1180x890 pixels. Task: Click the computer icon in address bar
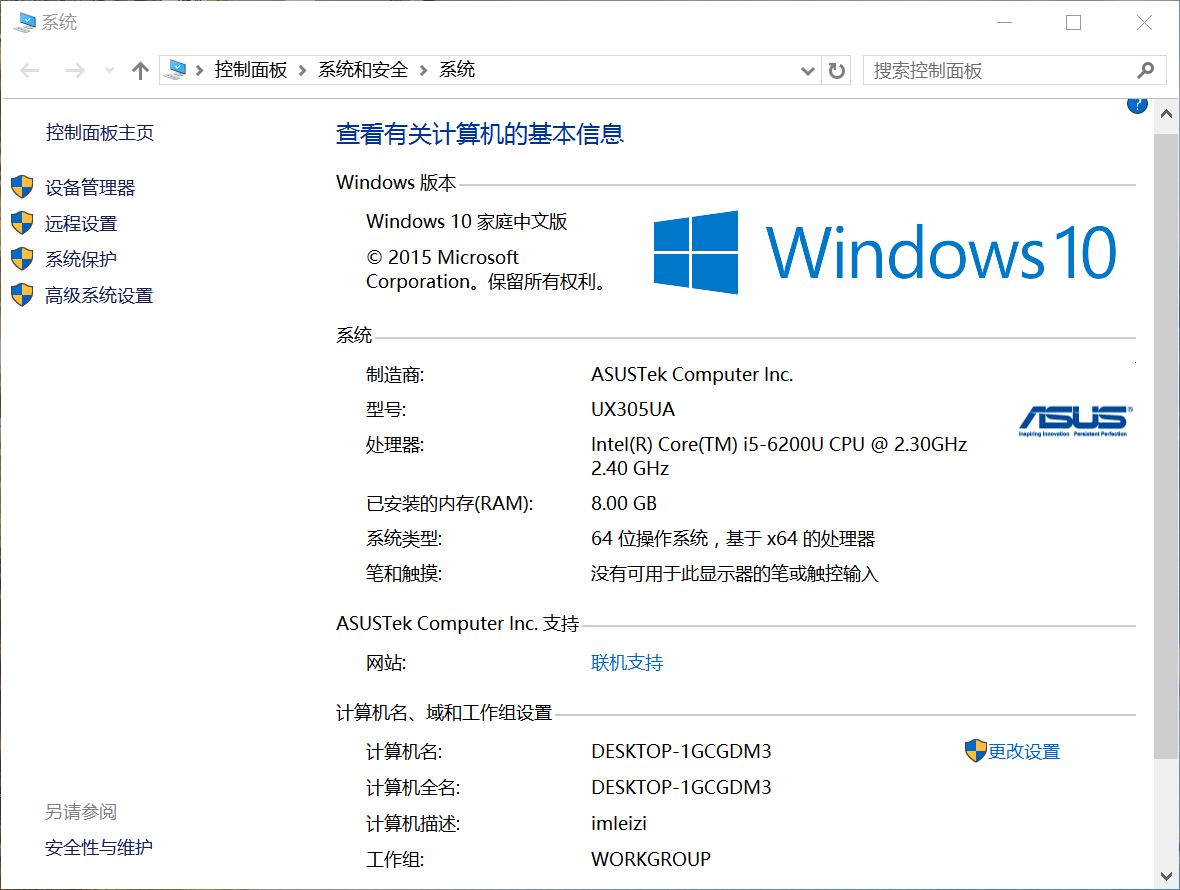click(x=176, y=70)
